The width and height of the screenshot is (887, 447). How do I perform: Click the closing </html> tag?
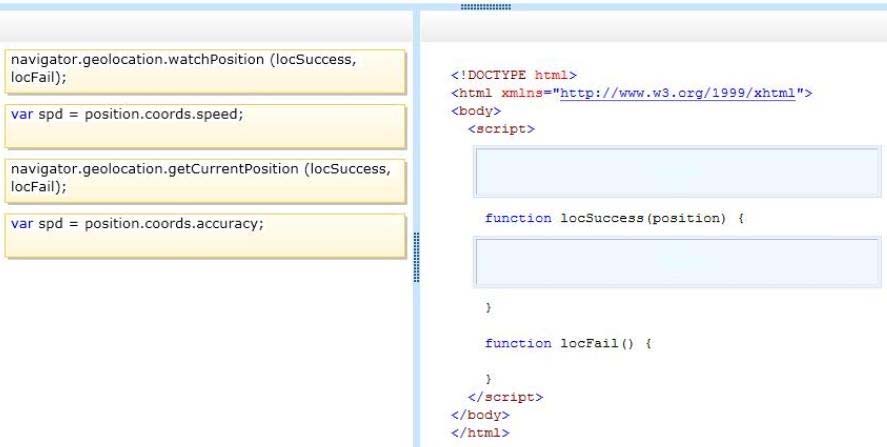tap(480, 433)
